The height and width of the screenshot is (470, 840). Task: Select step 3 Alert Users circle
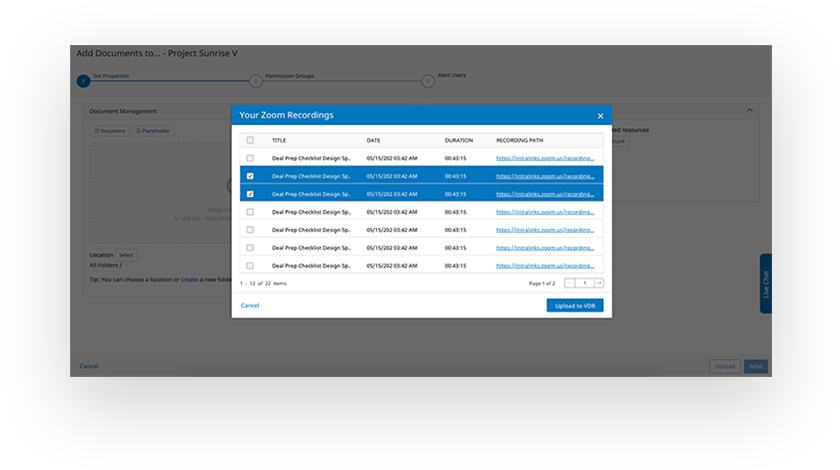(428, 81)
